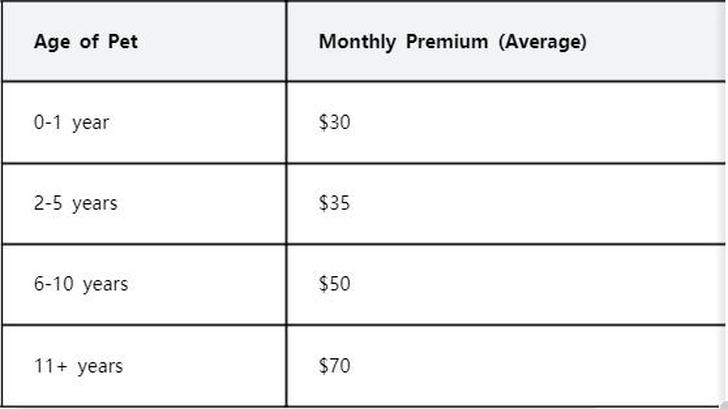Screen dimensions: 728x409
Task: Click the 11+ number text
Action: click(x=51, y=366)
